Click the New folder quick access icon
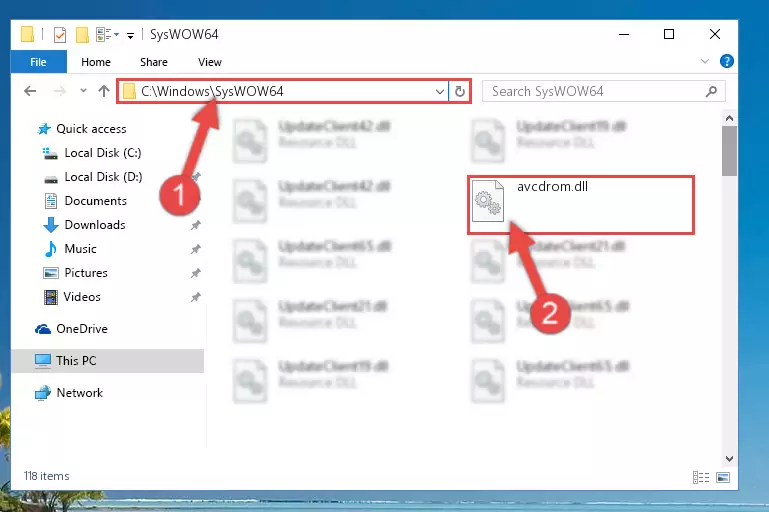 tap(82, 34)
